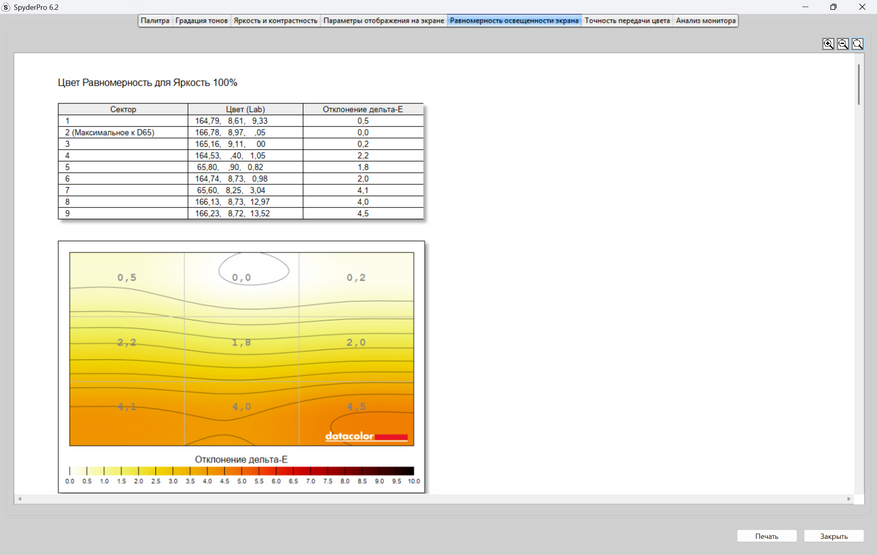Open the Яркость и контрастность tab

click(275, 21)
